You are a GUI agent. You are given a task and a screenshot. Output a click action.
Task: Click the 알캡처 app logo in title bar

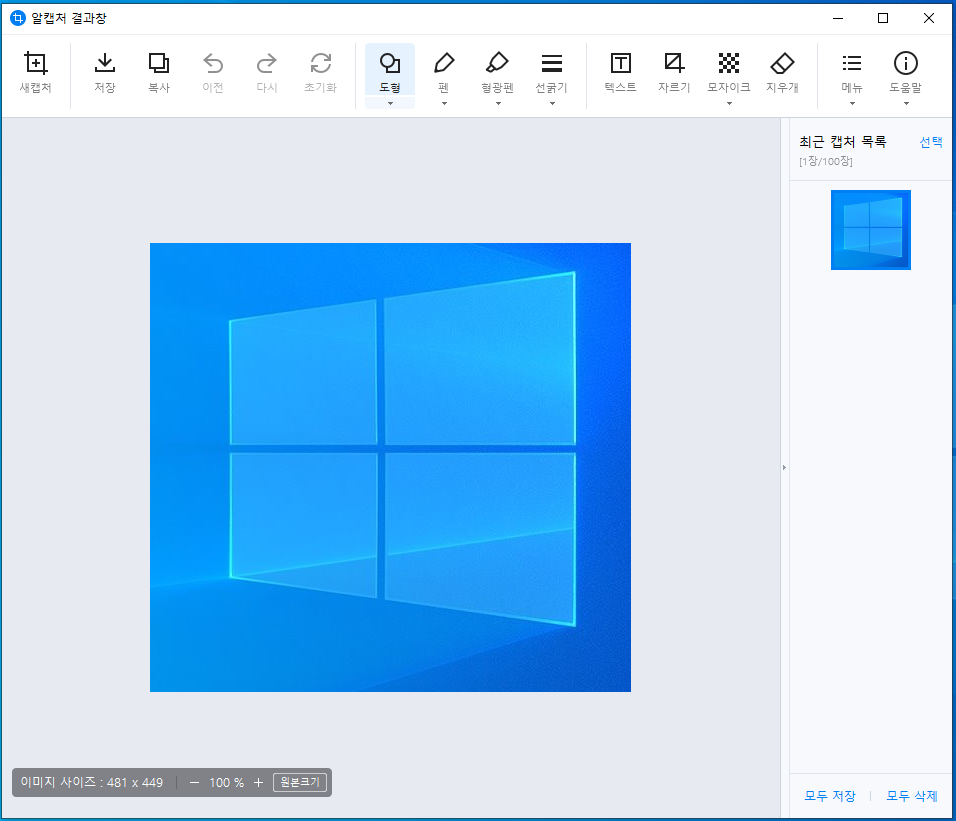click(x=18, y=18)
